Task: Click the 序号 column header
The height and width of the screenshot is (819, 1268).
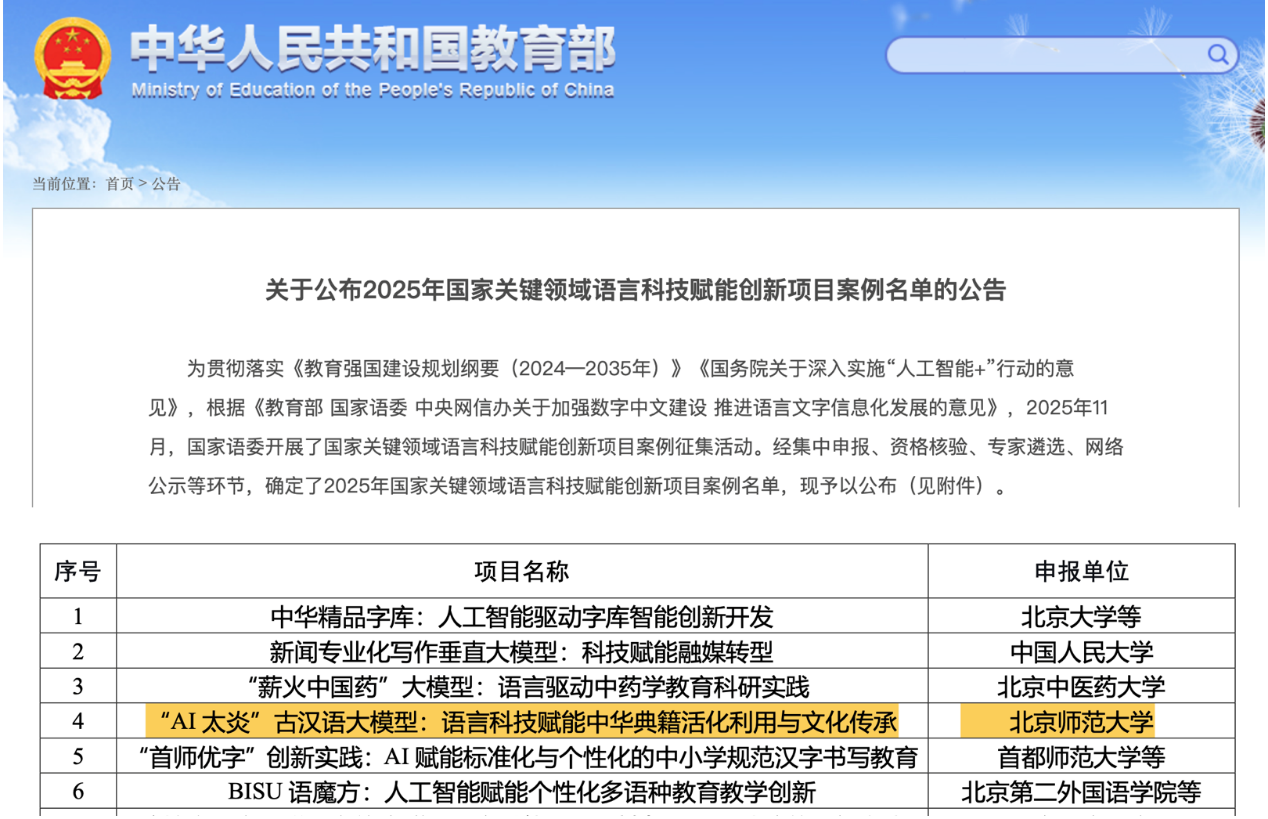Action: click(78, 571)
